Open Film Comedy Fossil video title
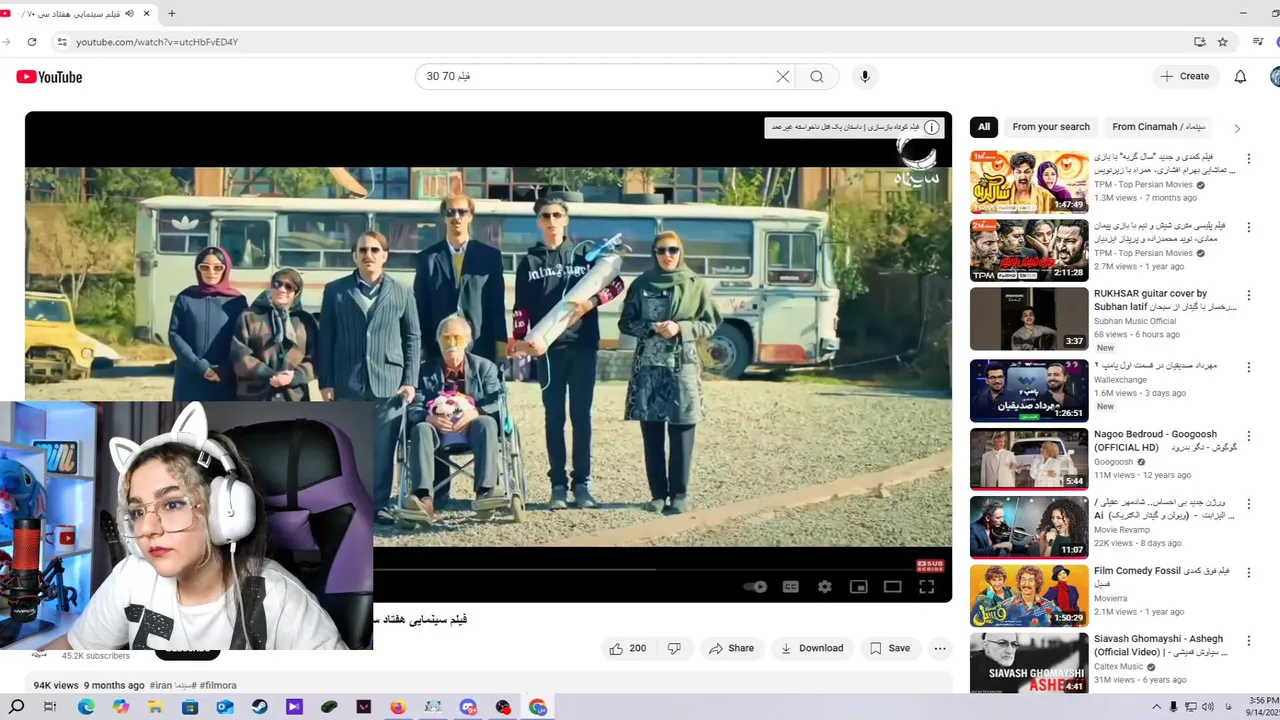 (x=1162, y=577)
